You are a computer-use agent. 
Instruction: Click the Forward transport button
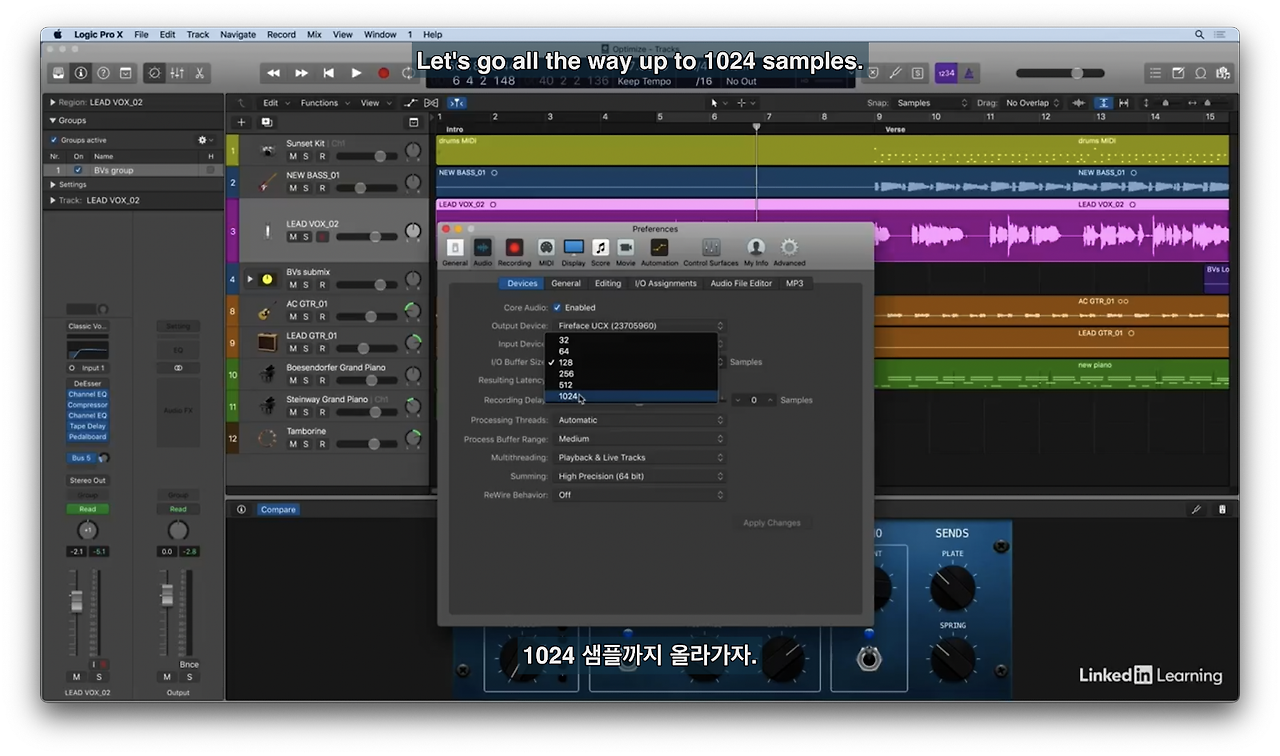pos(301,73)
